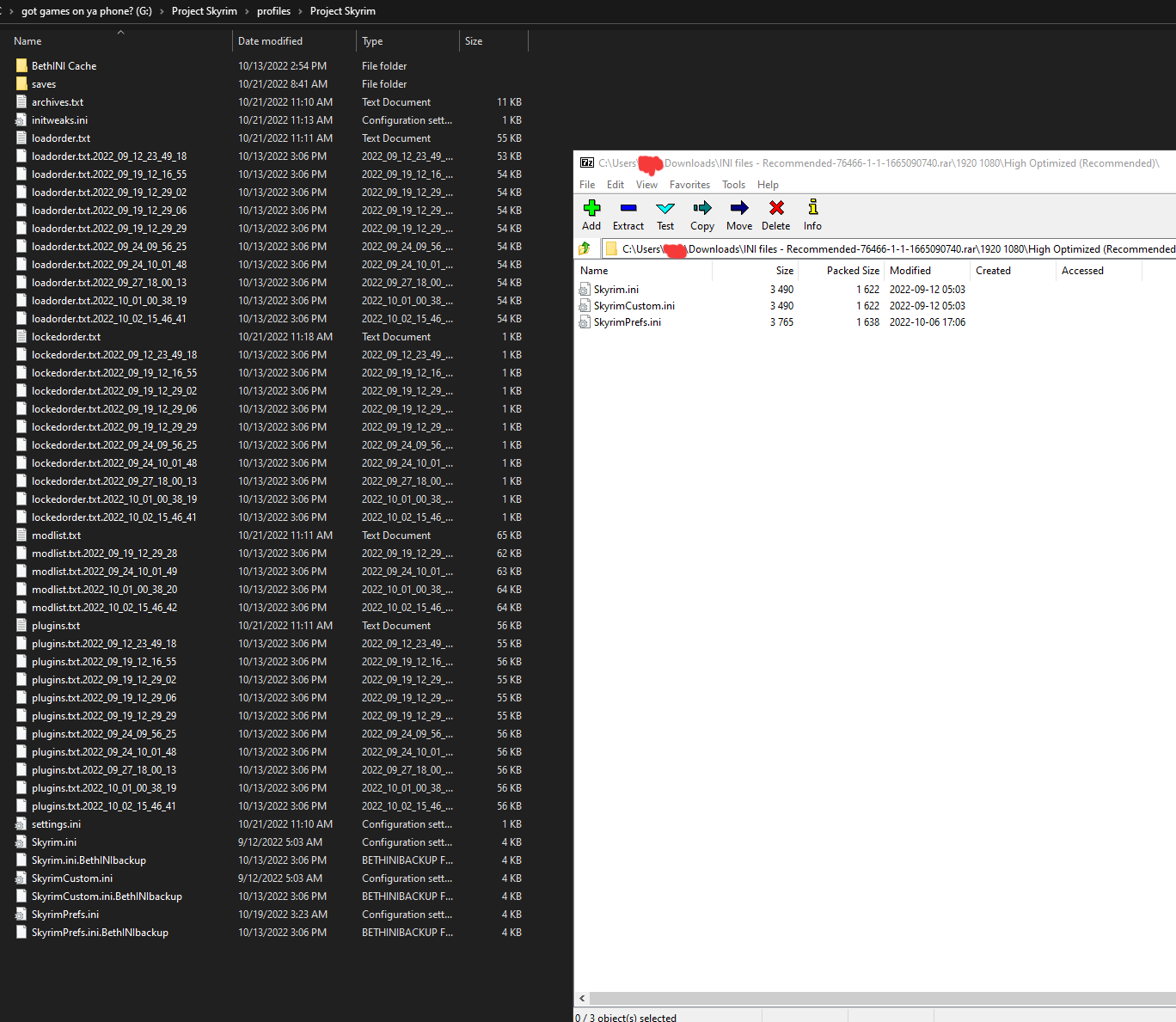Select modlist.txt.2022_09_19_12_29_28 file
Viewport: 1176px width, 1022px height.
[104, 553]
